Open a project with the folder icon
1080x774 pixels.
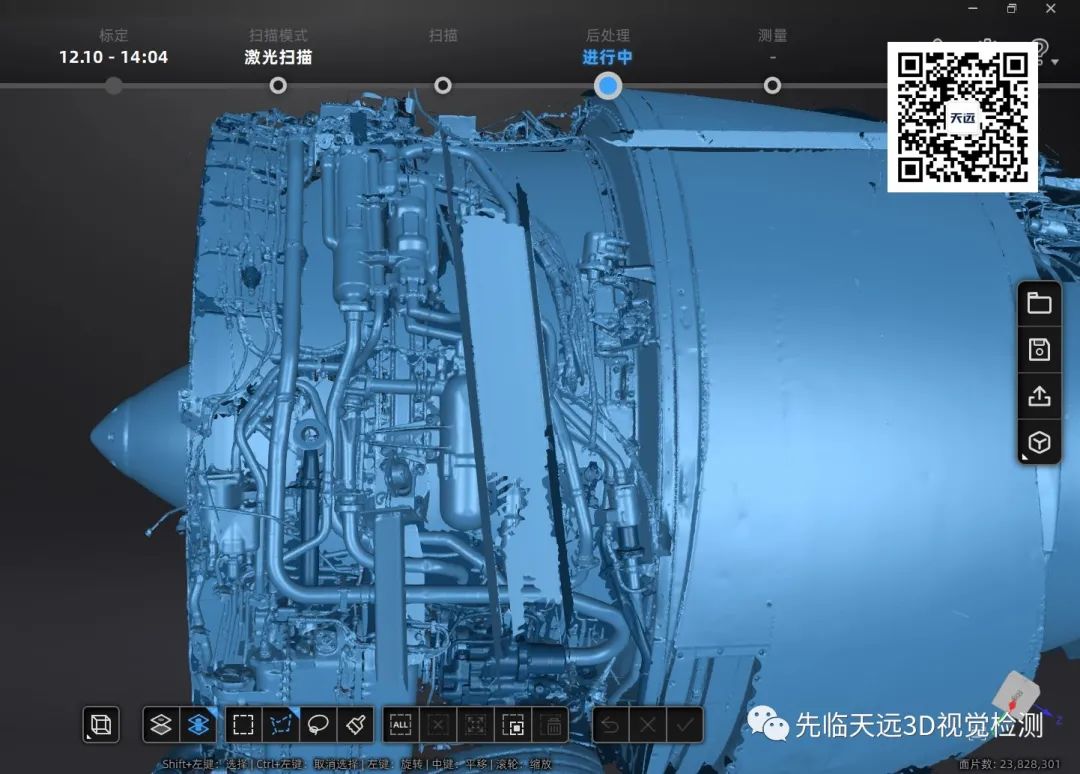point(1039,302)
